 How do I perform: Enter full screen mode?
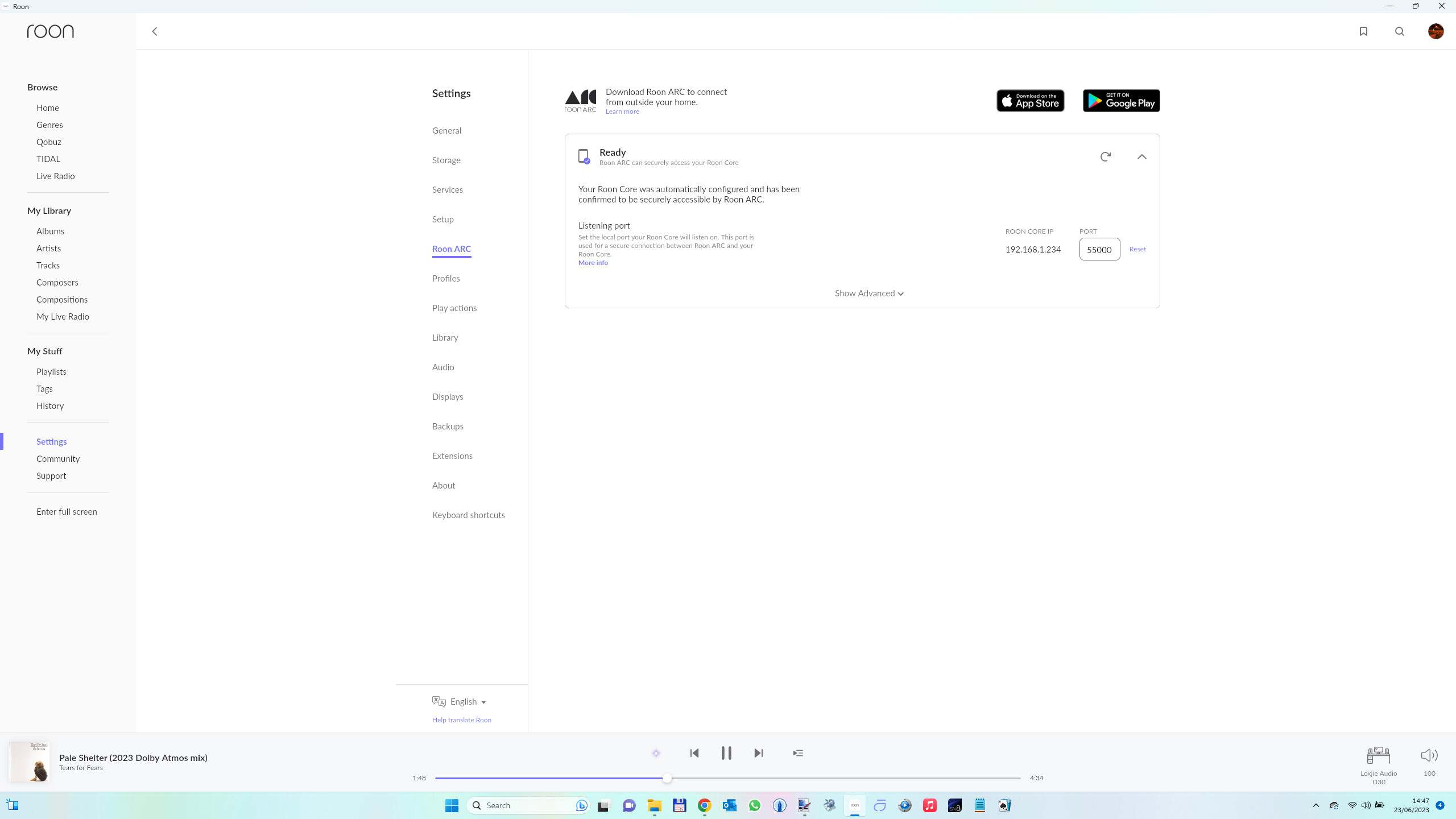[67, 512]
